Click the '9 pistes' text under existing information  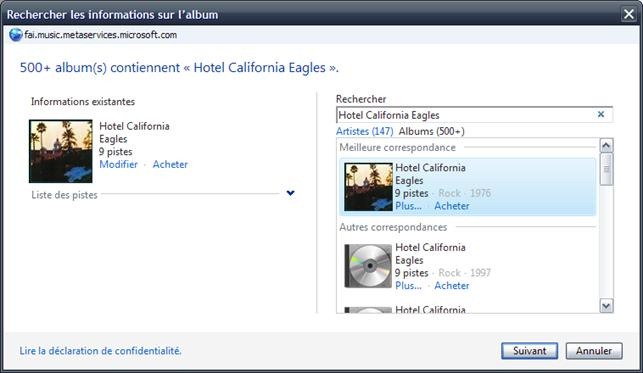coord(116,152)
